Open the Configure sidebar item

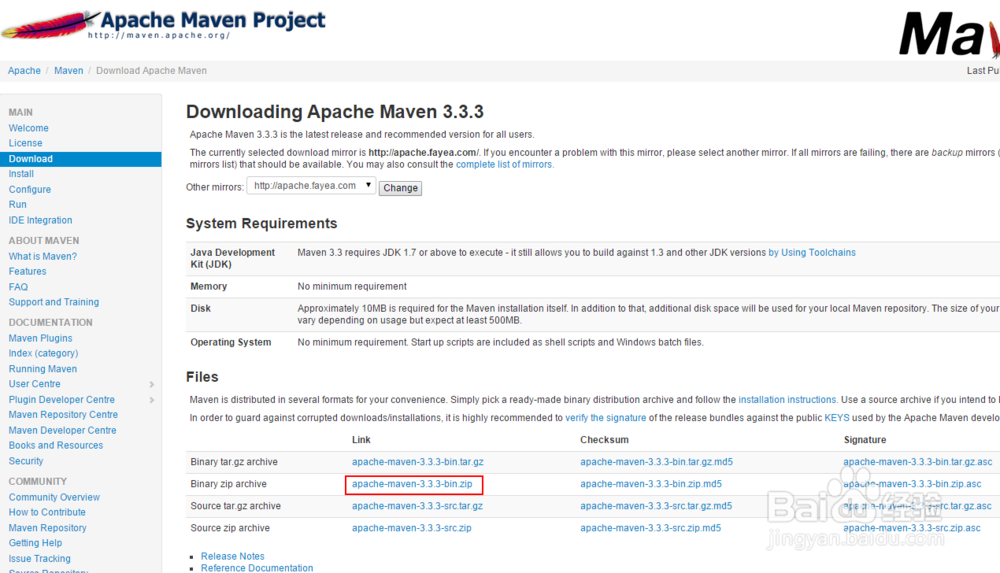click(x=30, y=190)
